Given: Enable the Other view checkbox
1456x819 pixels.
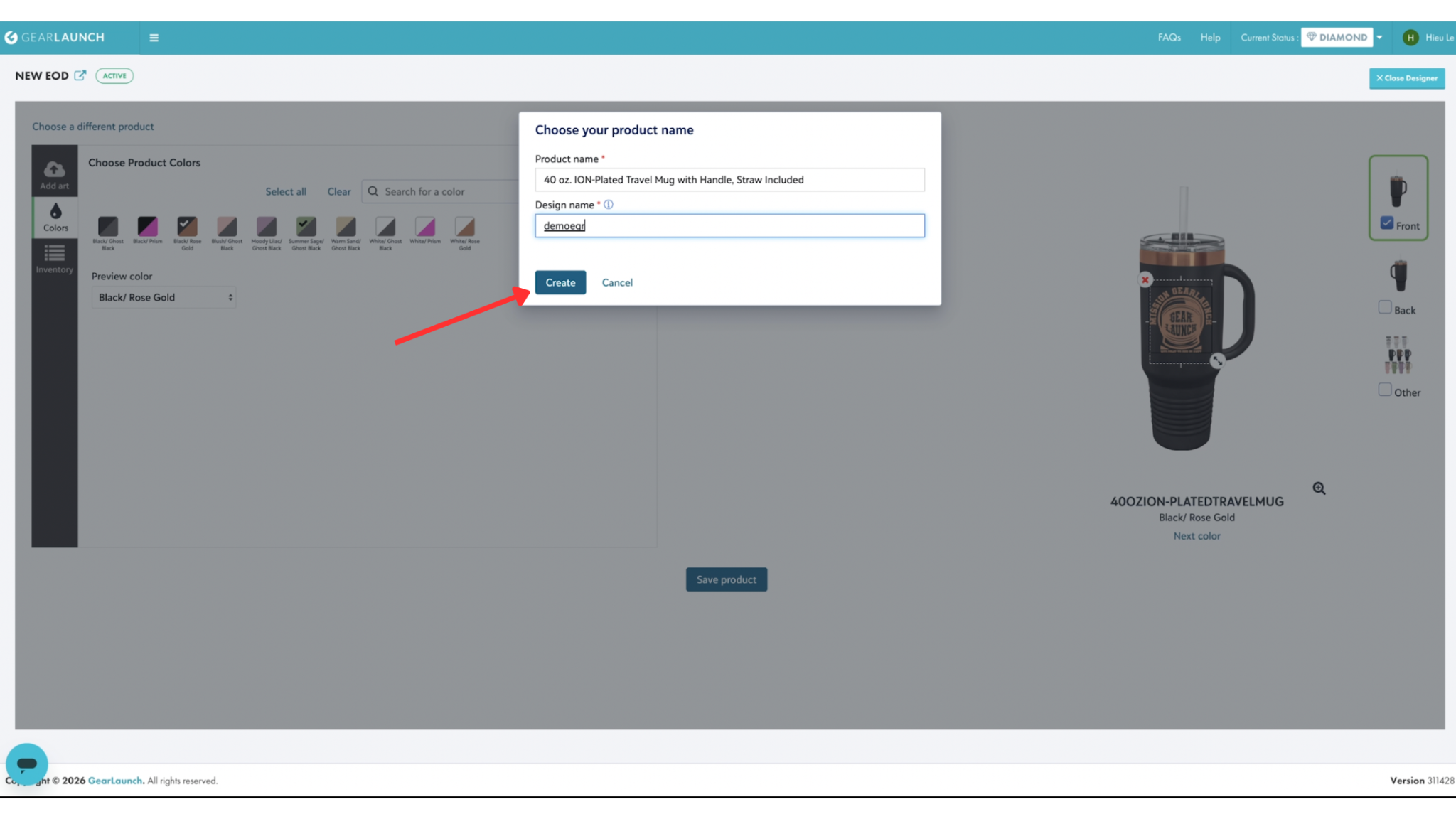Looking at the screenshot, I should click(1384, 390).
